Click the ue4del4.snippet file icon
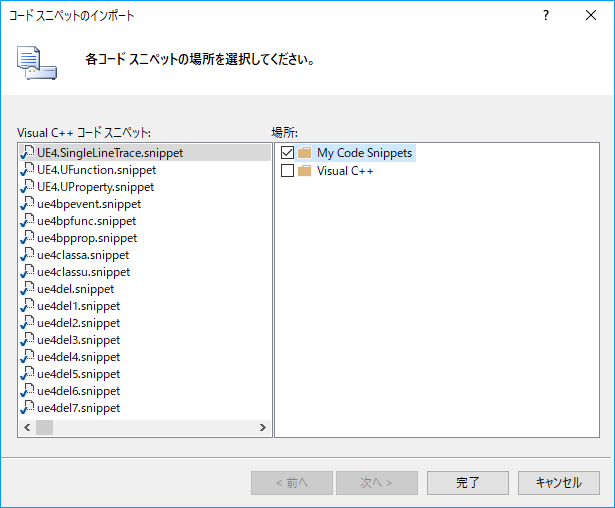The image size is (615, 508). coord(27,357)
